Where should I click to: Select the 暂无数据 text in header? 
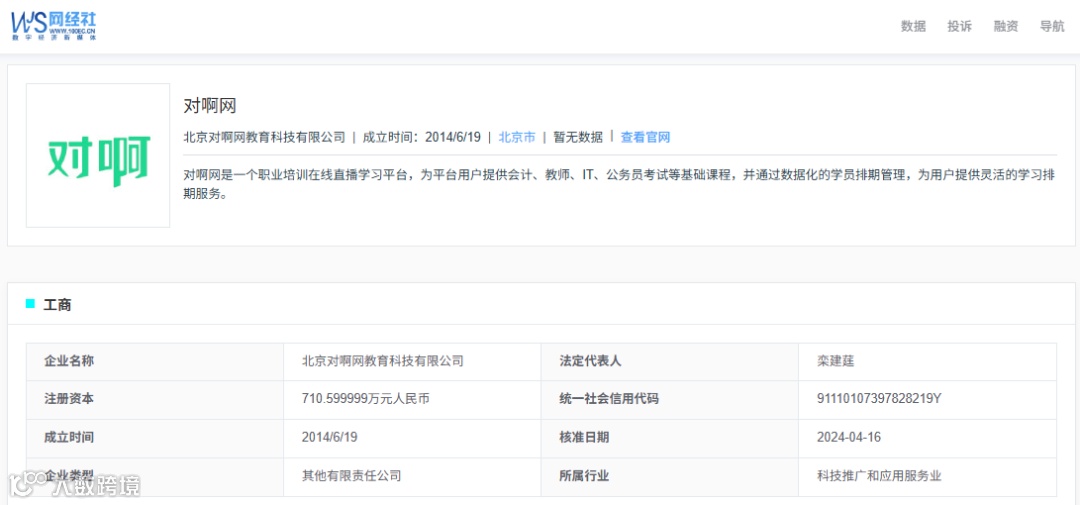[x=578, y=136]
